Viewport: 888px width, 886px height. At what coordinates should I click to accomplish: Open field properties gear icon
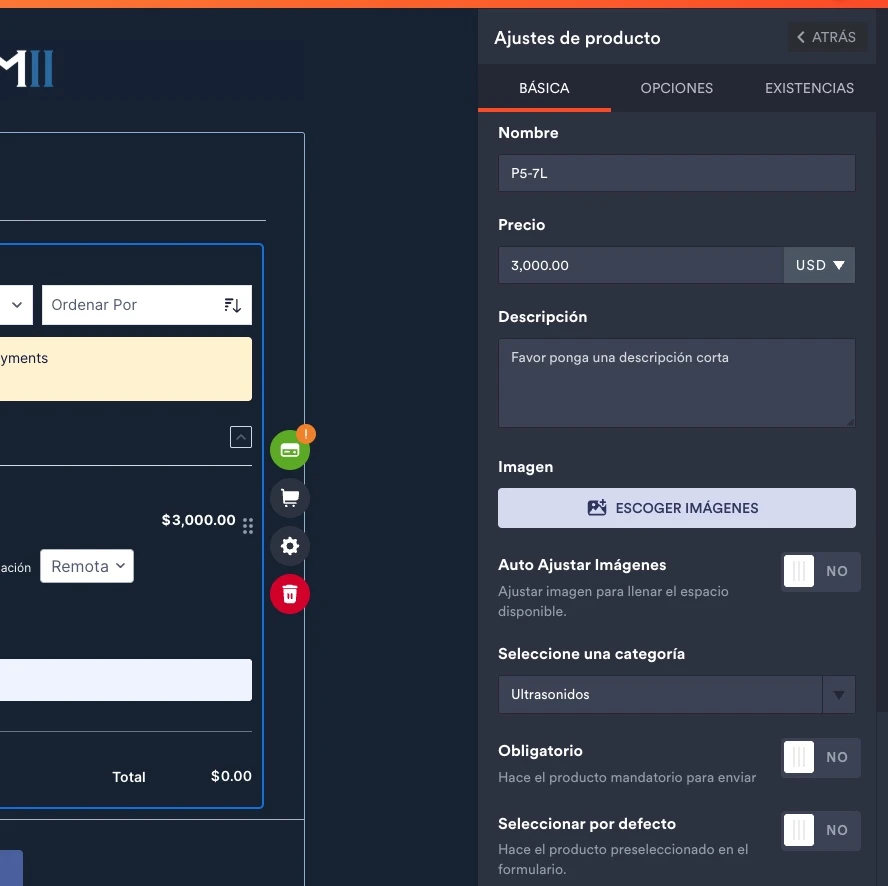pyautogui.click(x=290, y=546)
